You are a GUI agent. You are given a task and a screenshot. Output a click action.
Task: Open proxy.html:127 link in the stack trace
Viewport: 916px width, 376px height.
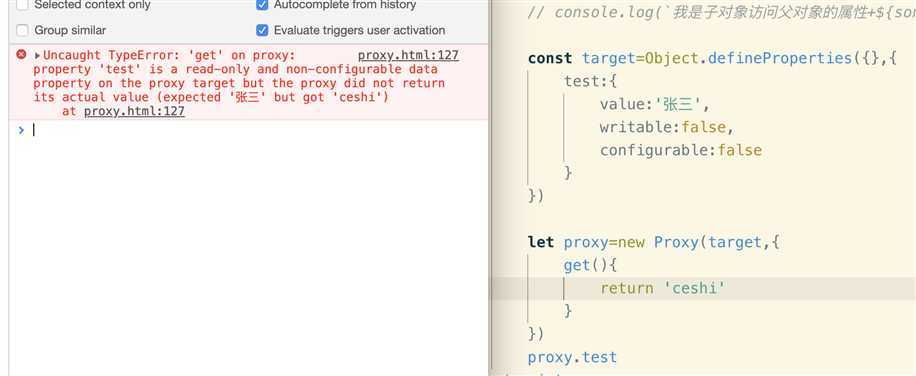tap(134, 111)
